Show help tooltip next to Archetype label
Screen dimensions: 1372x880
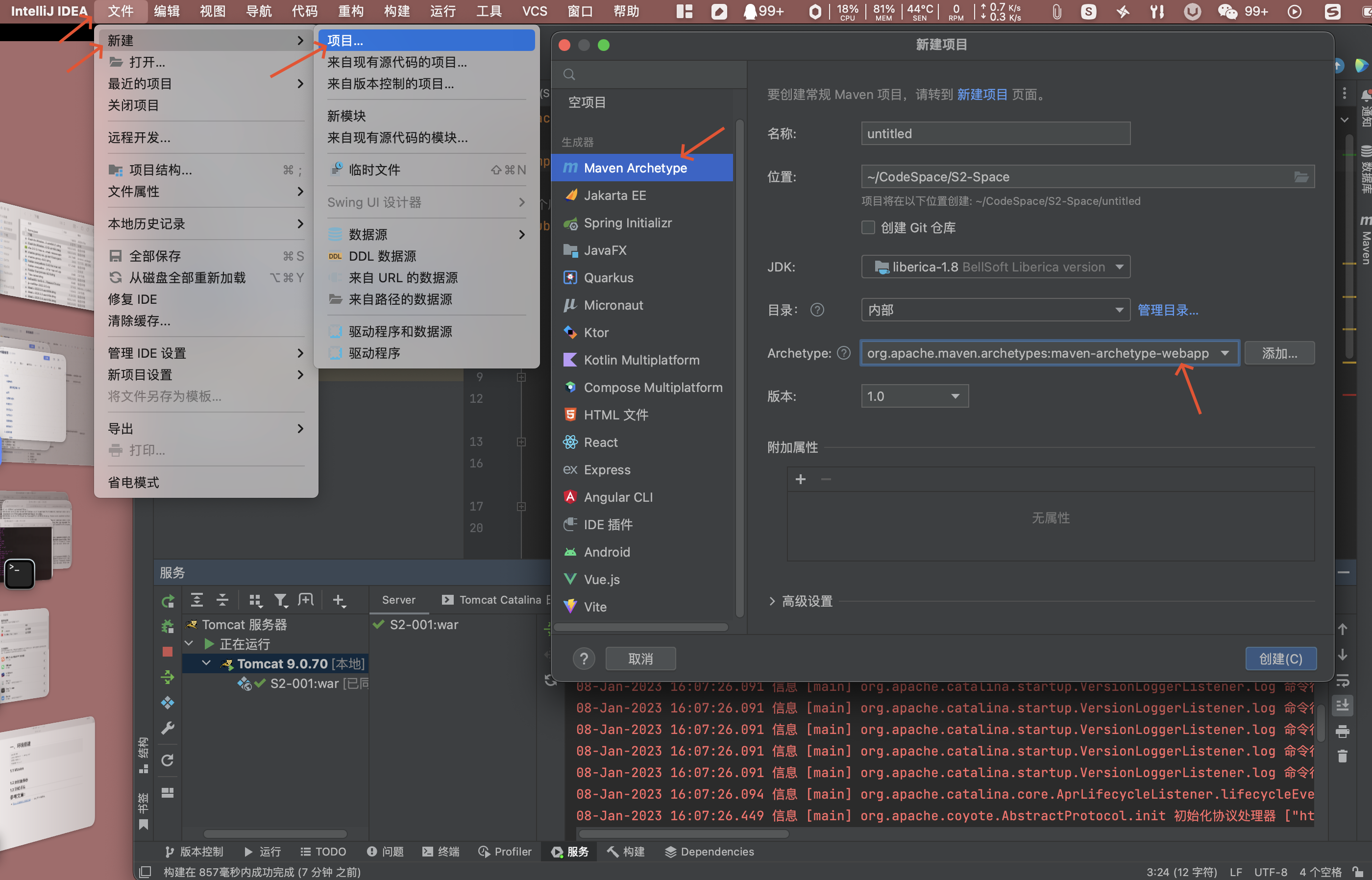(843, 353)
